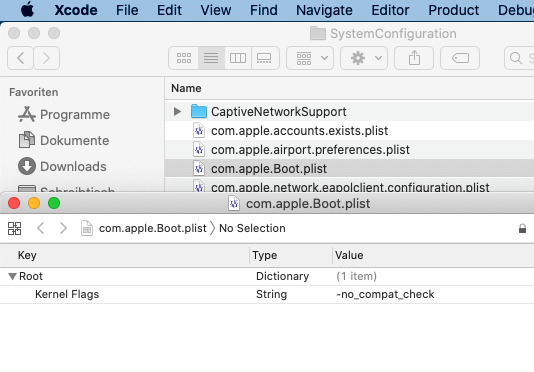This screenshot has height=372, width=534.
Task: Go back in Xcode editor history
Action: pyautogui.click(x=41, y=228)
